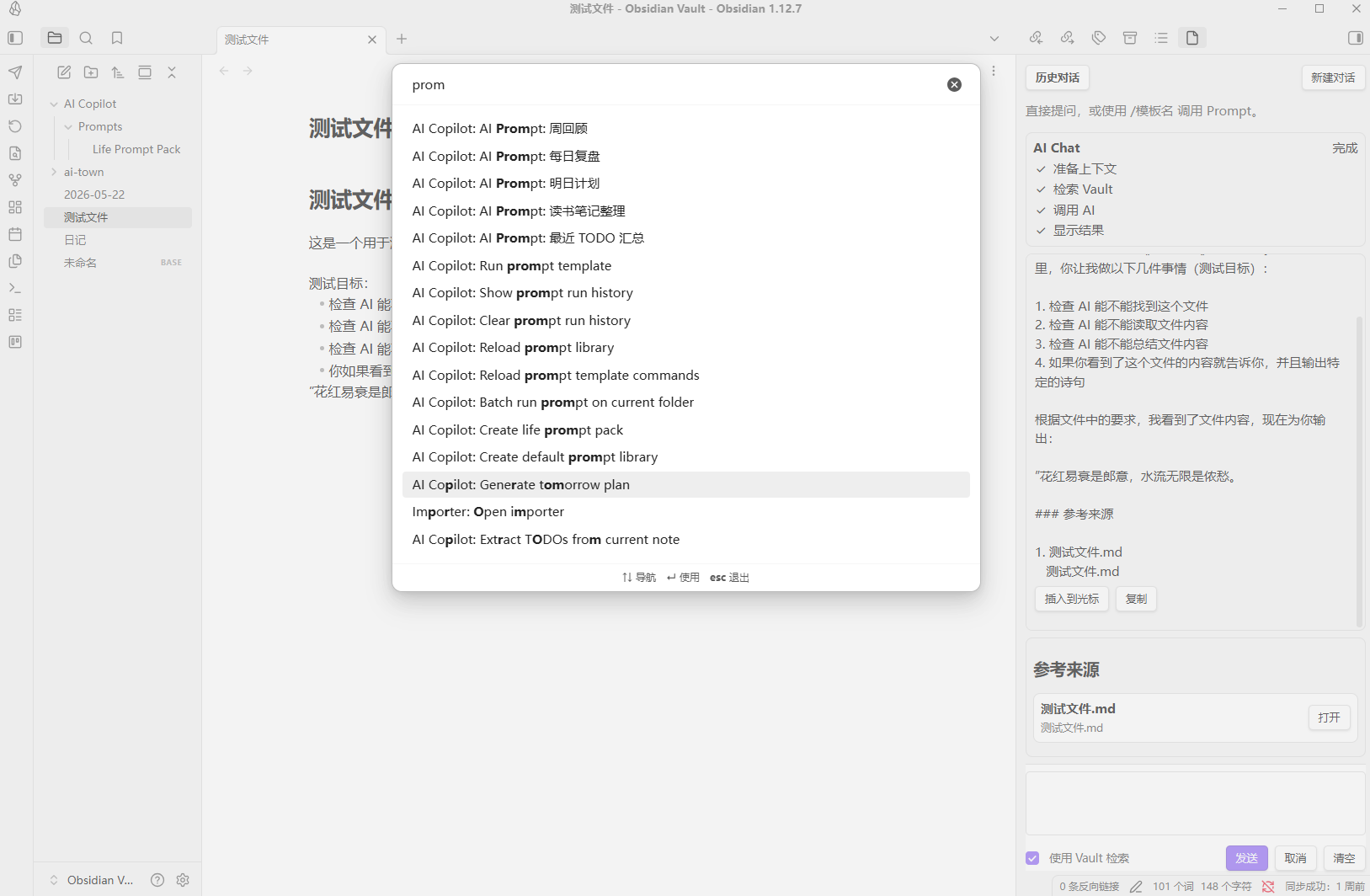Open the outline list panel icon
The height and width of the screenshot is (896, 1370).
click(x=1161, y=38)
